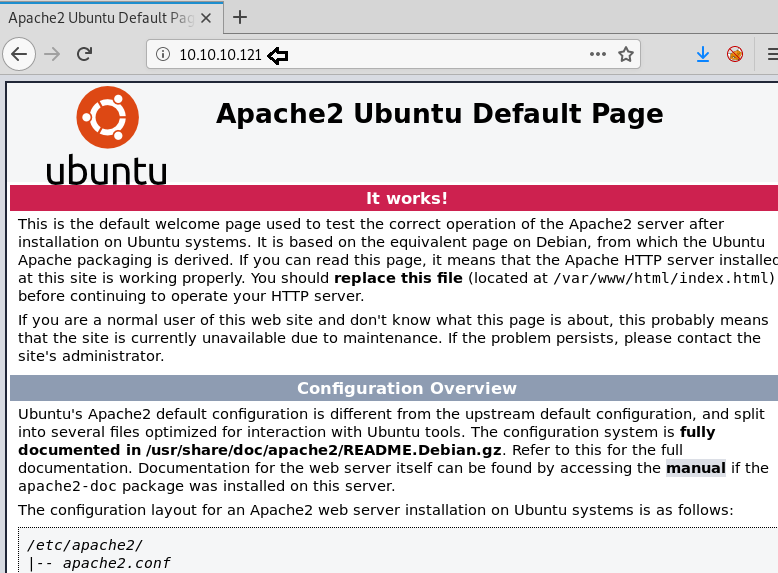The image size is (778, 573).
Task: Click the 'Apache2 Ubuntu Default Page' title
Action: coord(440,114)
